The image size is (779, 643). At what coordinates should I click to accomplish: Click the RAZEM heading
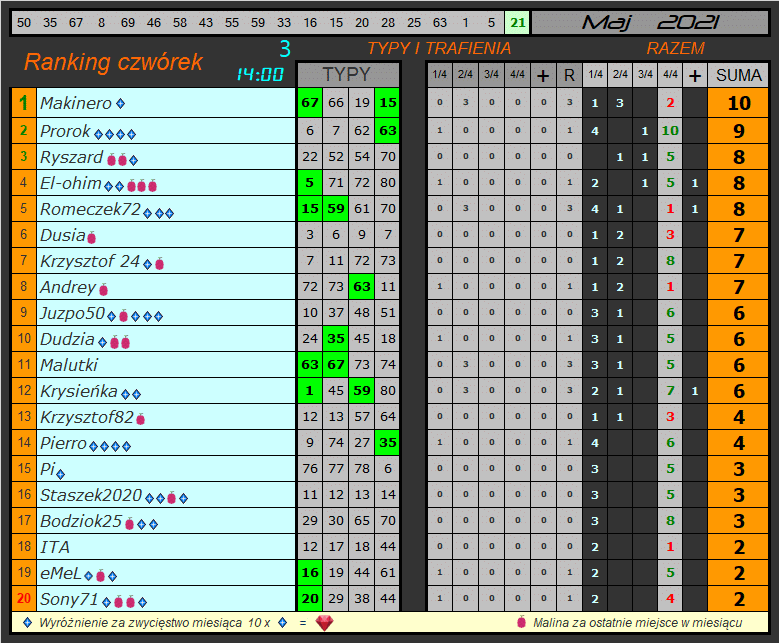tap(676, 48)
